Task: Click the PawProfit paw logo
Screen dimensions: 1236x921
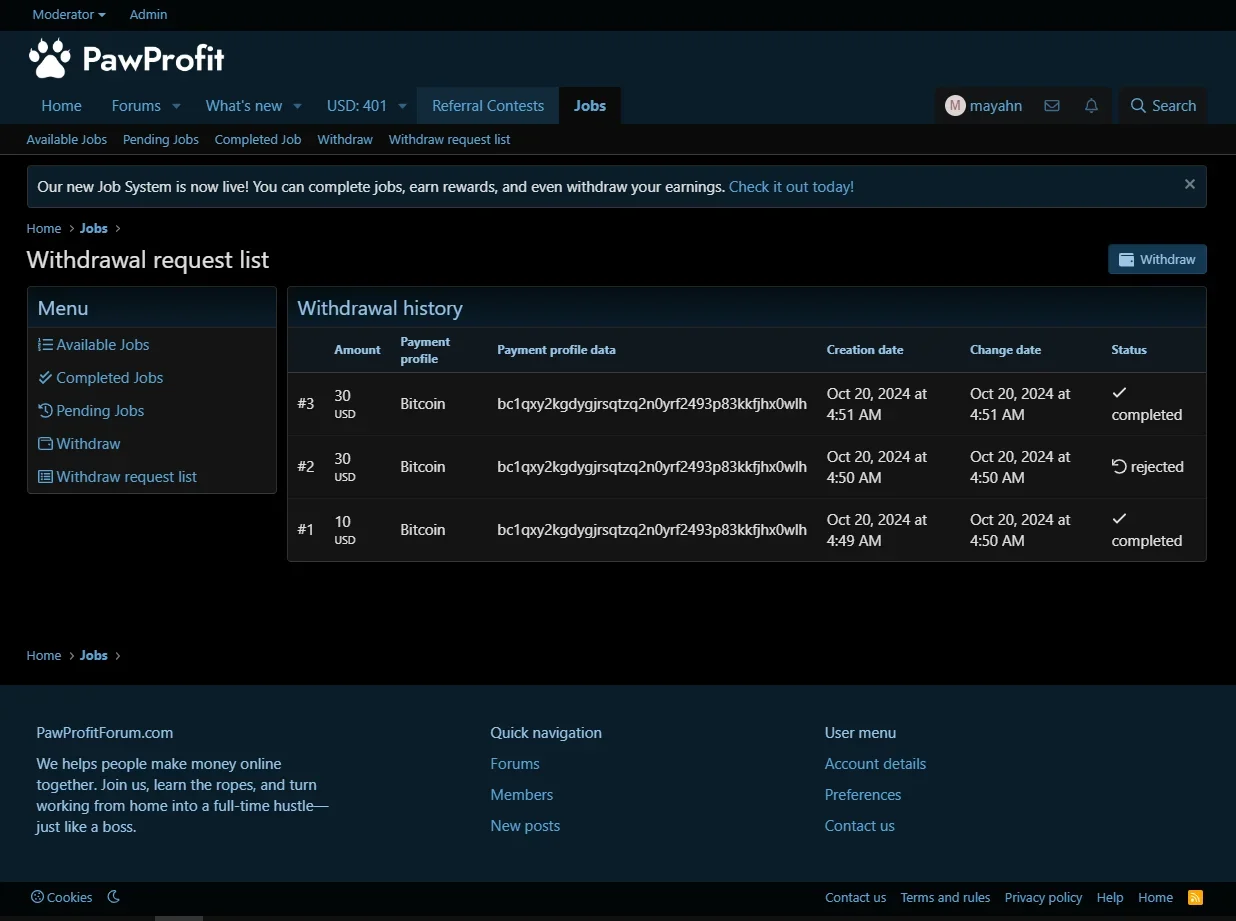Action: [49, 59]
